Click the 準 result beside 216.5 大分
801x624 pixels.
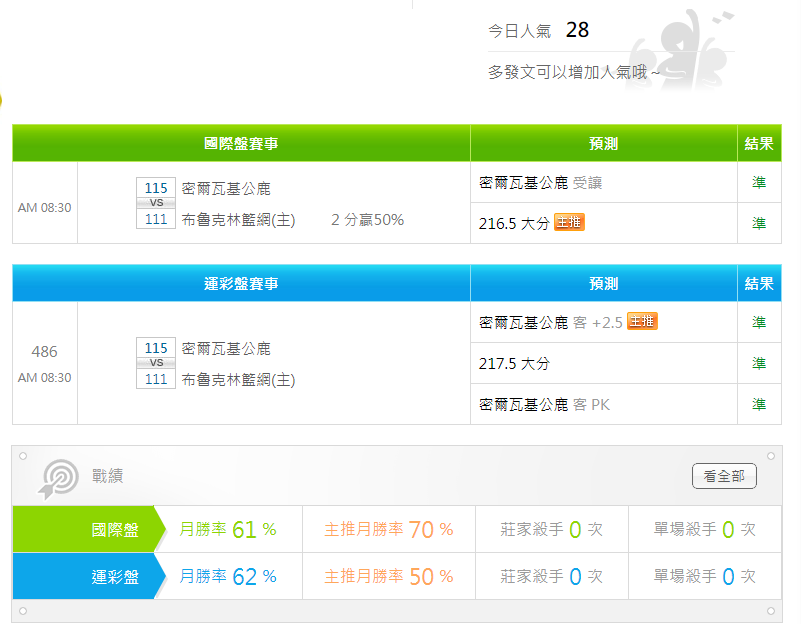pos(759,224)
